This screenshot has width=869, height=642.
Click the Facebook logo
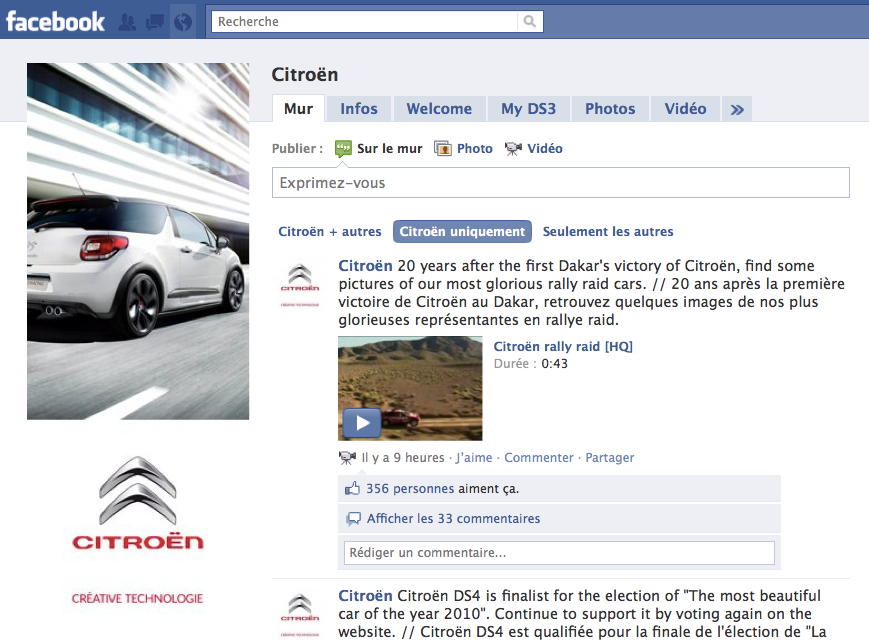pos(55,22)
